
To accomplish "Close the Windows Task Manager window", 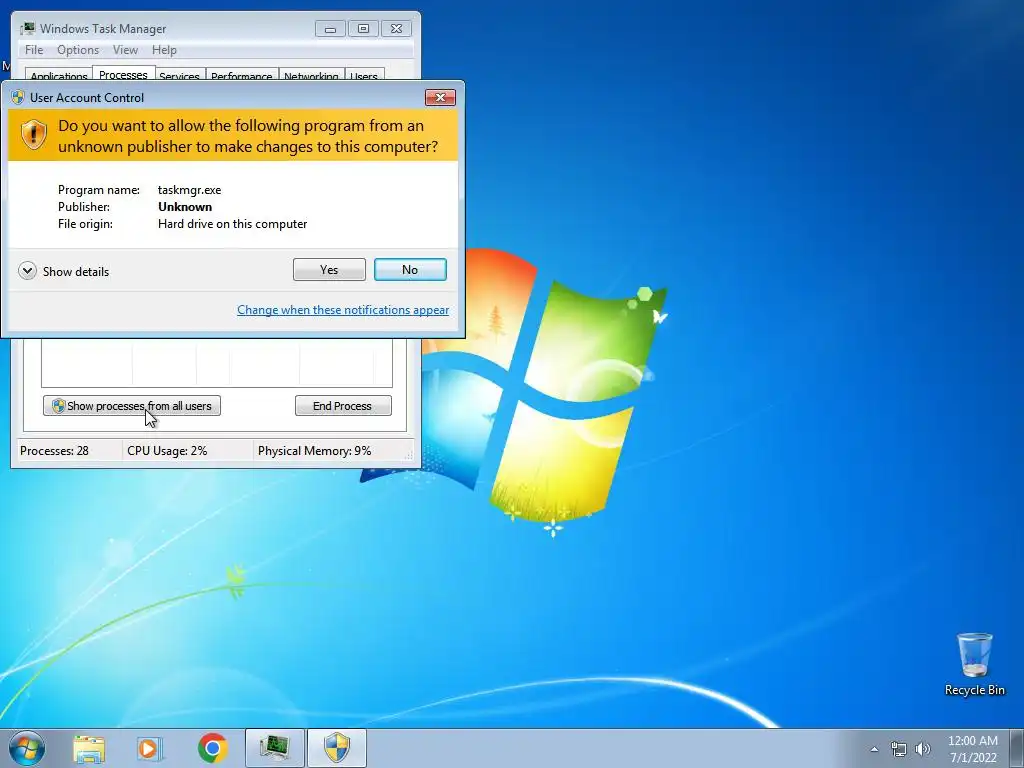I will click(x=396, y=29).
